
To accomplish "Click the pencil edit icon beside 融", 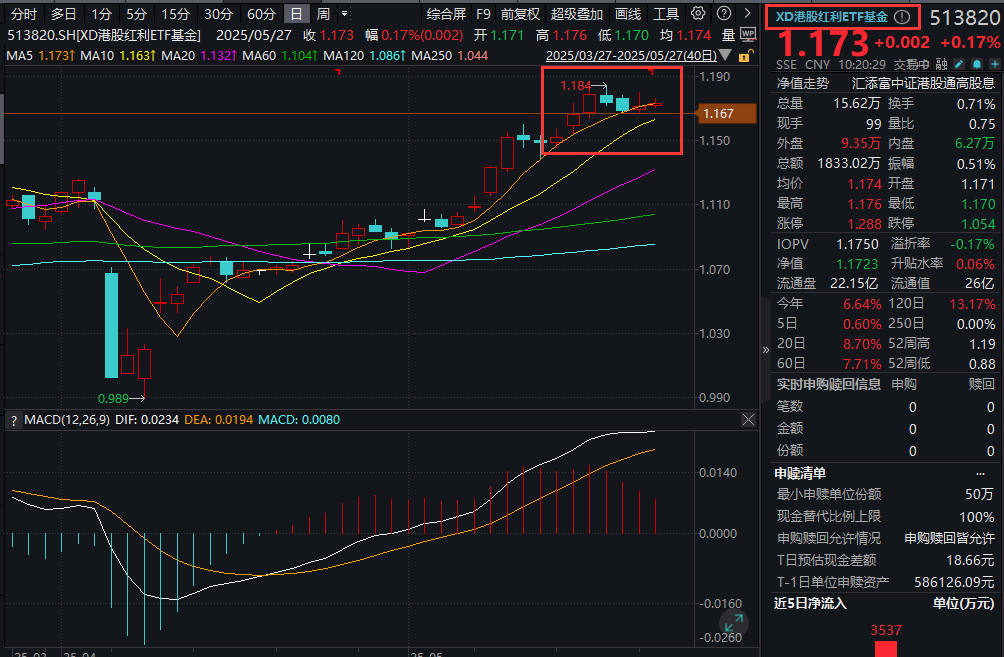I will [957, 63].
